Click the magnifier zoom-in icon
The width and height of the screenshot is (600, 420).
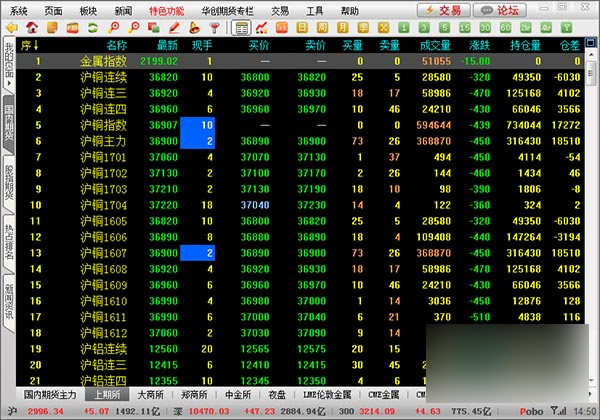point(113,28)
